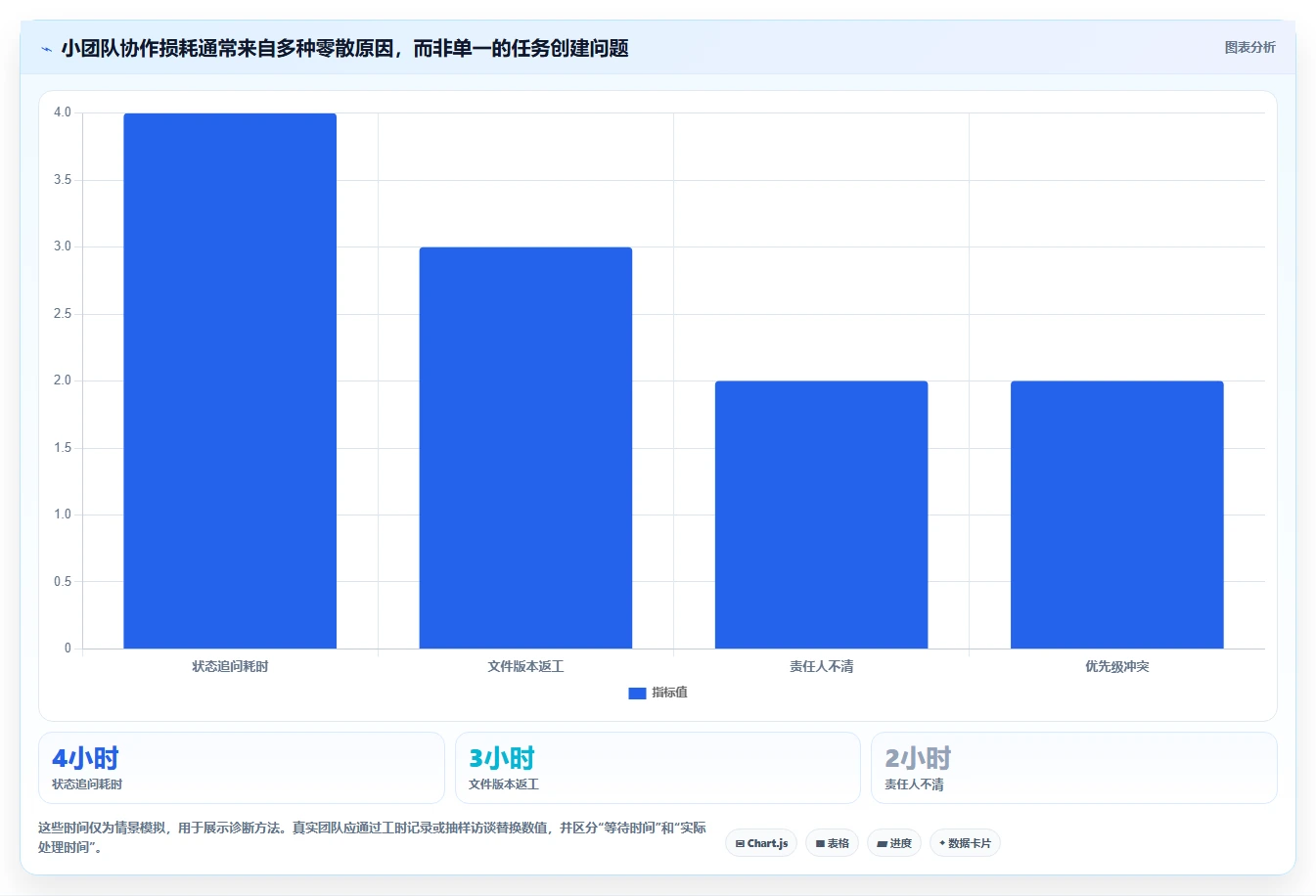1316x896 pixels.
Task: Click the 1.0 y-axis tick label
Action: [x=63, y=515]
